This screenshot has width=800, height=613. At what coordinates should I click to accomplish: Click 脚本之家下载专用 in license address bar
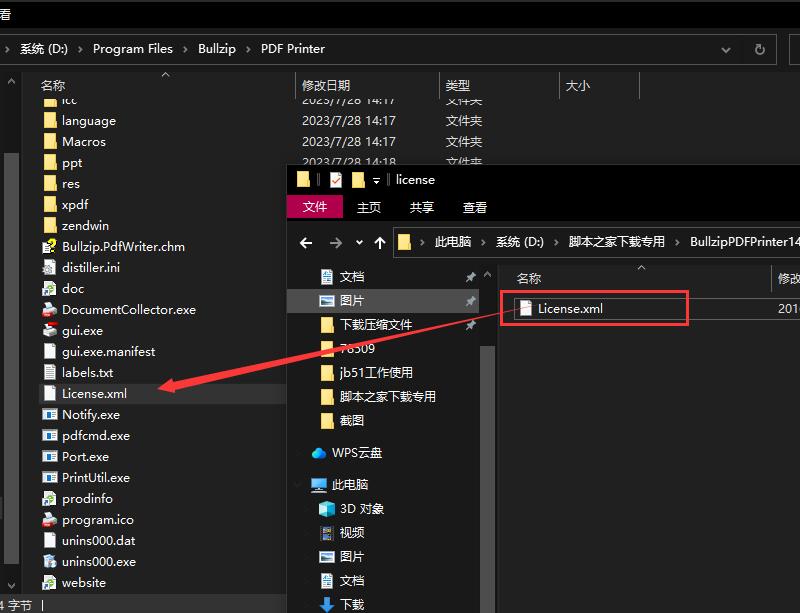(617, 242)
